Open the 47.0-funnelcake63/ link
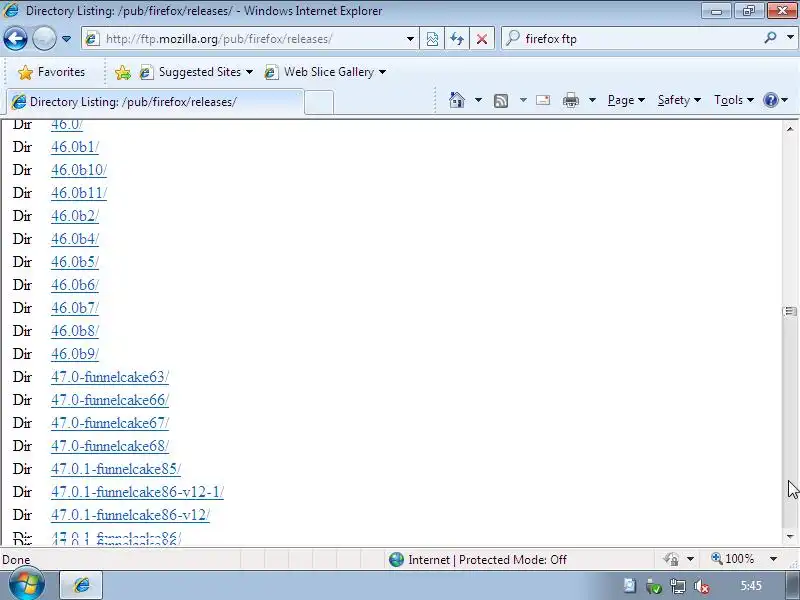 click(x=110, y=377)
